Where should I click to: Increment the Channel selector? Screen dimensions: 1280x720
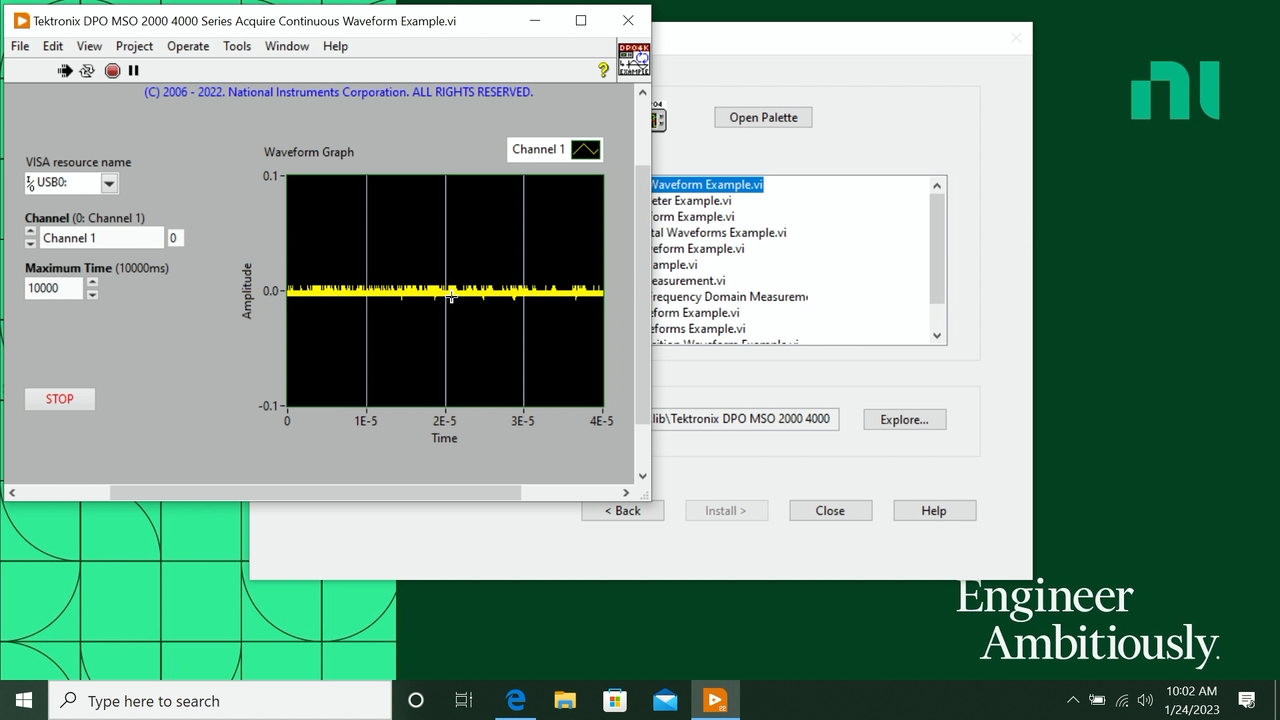[x=30, y=232]
